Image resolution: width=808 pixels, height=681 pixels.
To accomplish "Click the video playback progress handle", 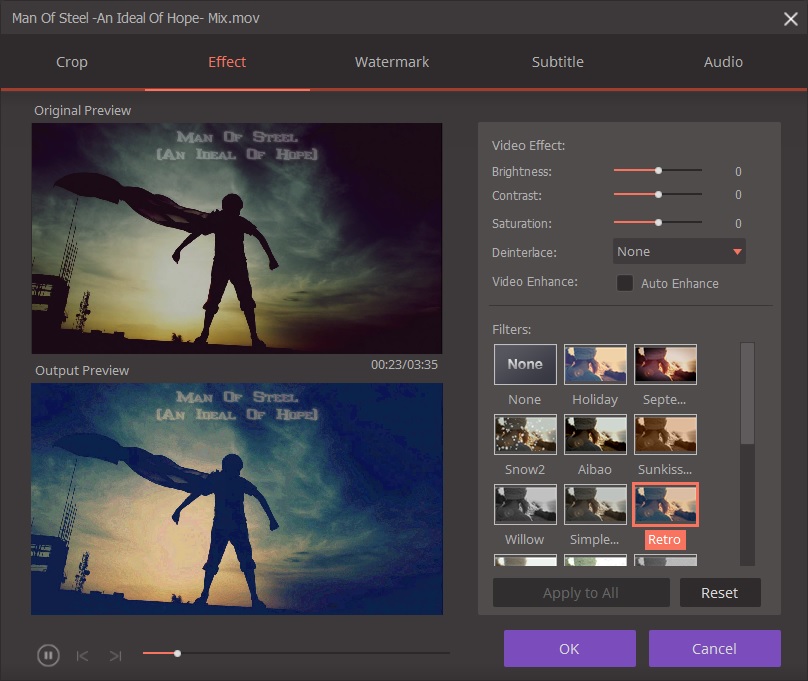I will click(177, 653).
